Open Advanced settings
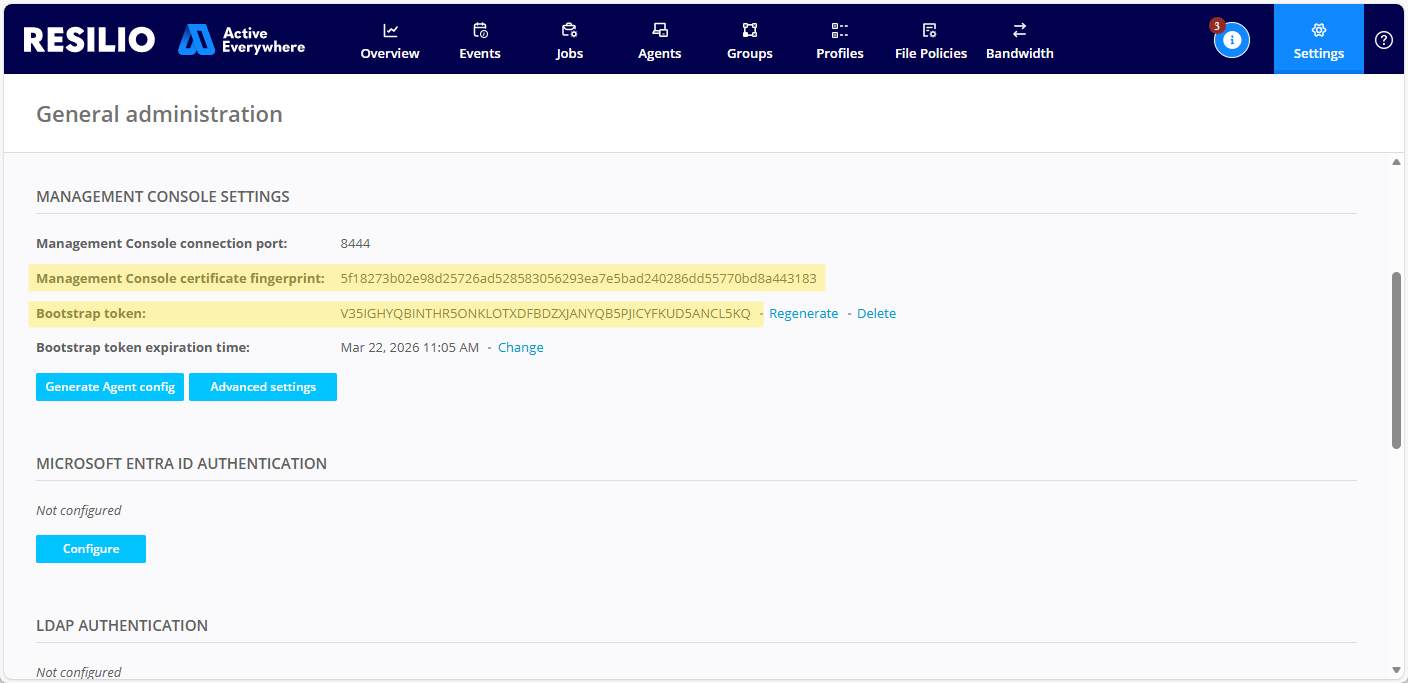The width and height of the screenshot is (1408, 683). pos(263,387)
